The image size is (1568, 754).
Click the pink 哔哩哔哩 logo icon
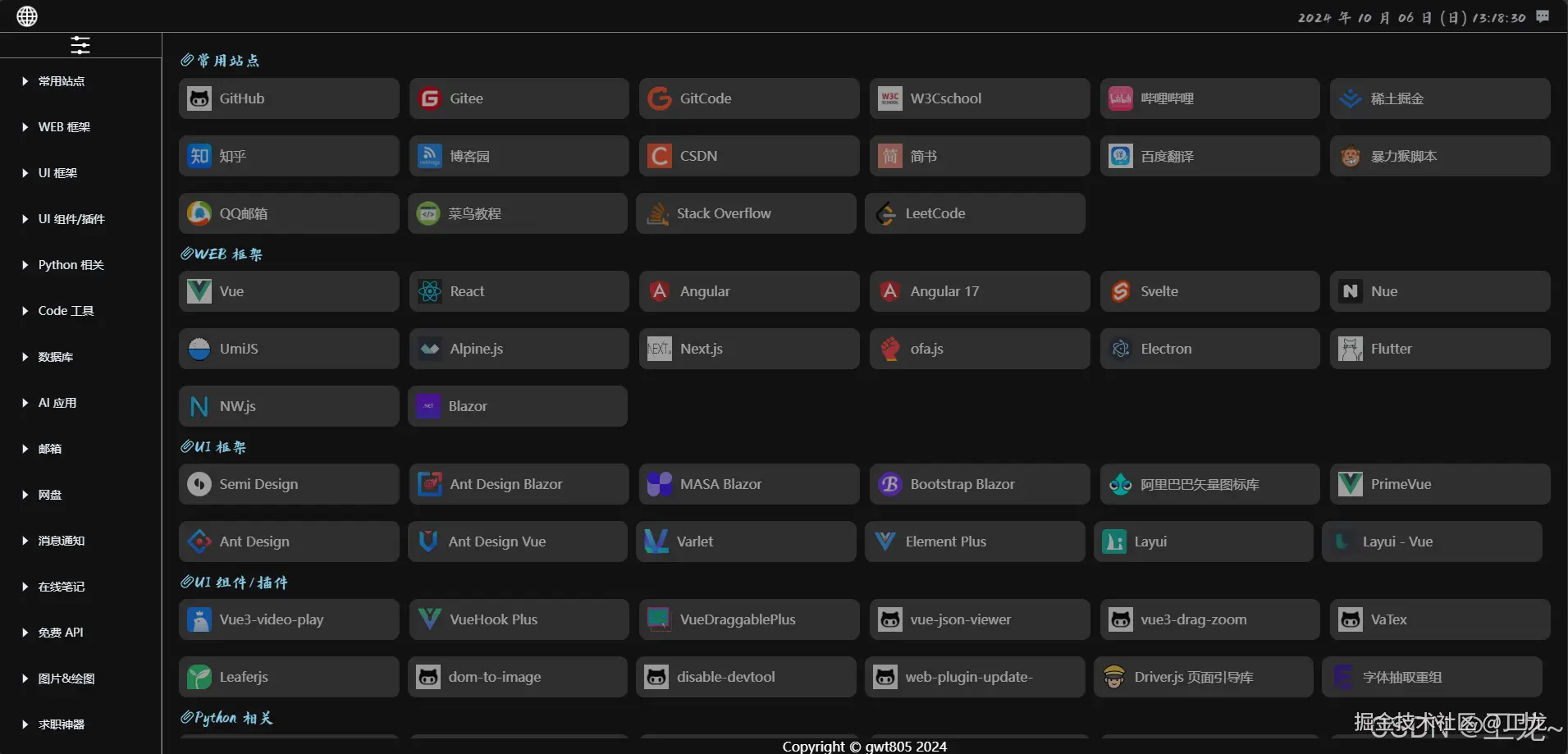1121,98
